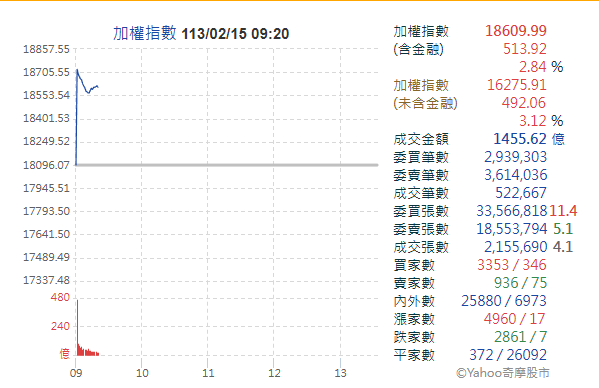Click the 跌家數 value 2861 / 7
The height and width of the screenshot is (388, 599).
[520, 337]
